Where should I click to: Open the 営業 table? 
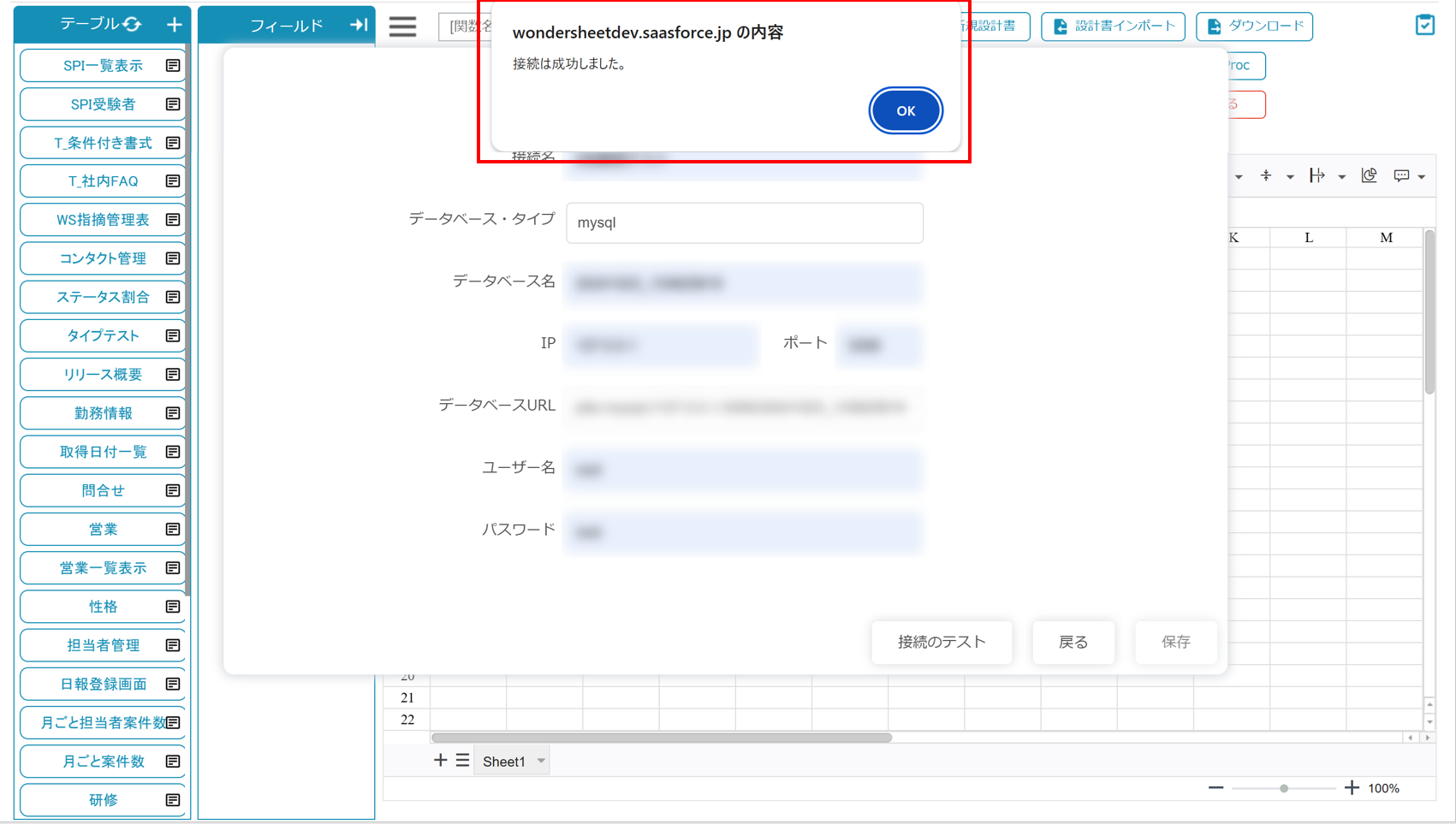(x=103, y=530)
